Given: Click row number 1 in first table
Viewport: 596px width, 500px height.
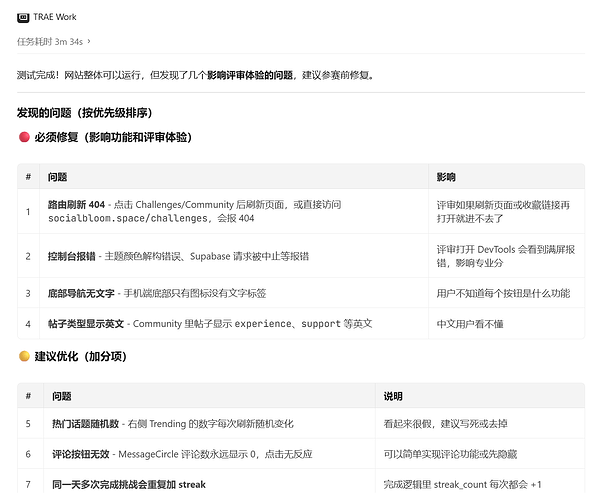Looking at the screenshot, I should (28, 212).
